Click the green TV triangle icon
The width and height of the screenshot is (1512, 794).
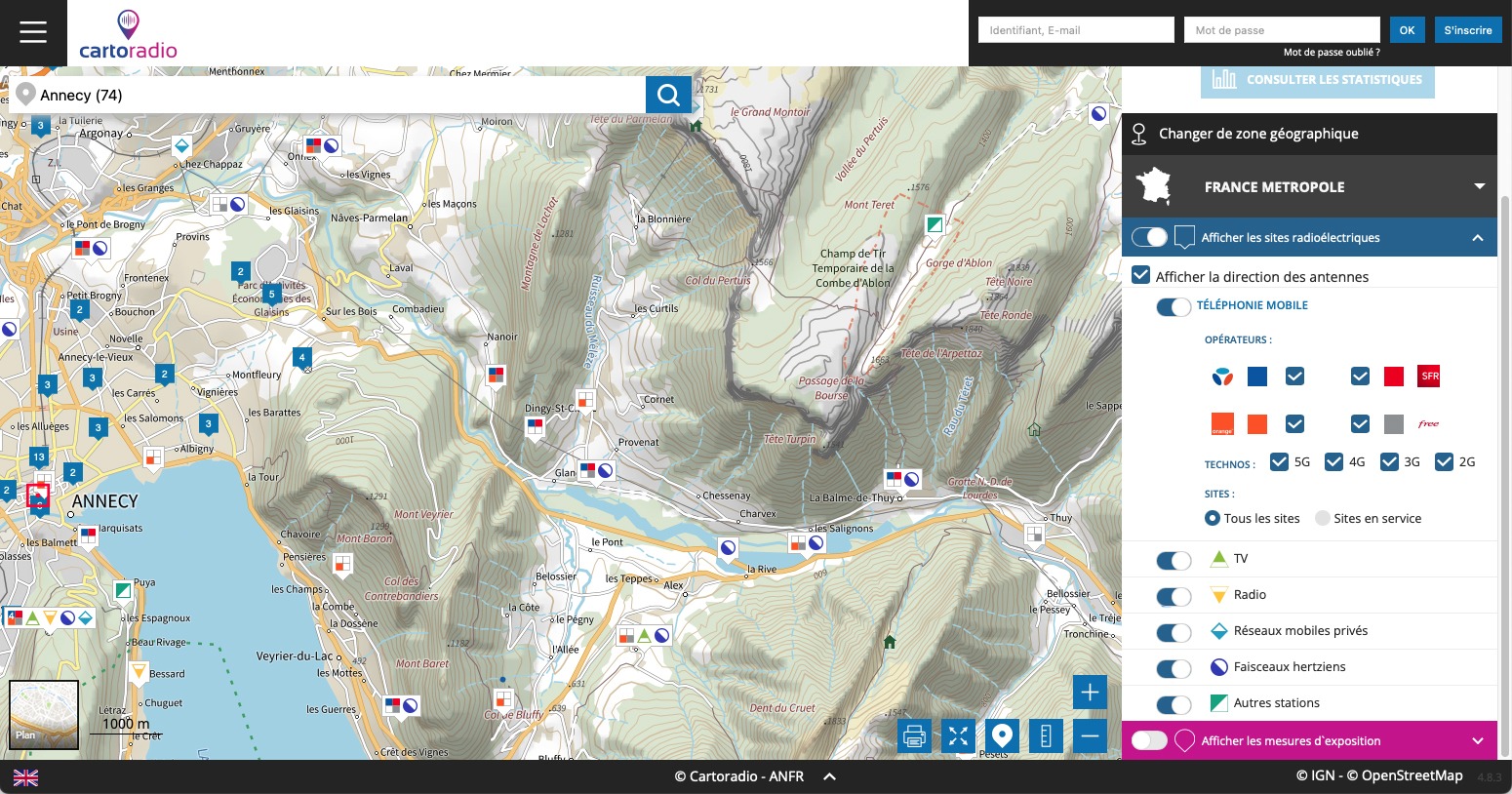tap(1218, 559)
